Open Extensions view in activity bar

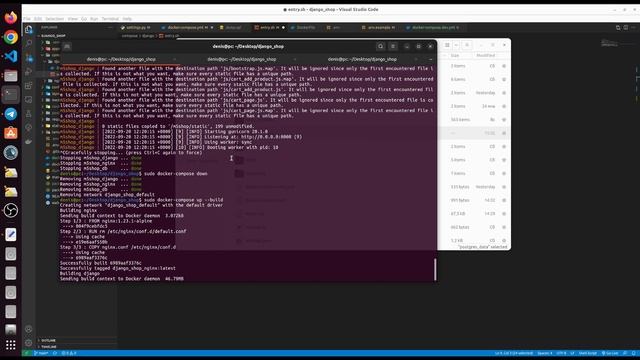[x=29, y=86]
